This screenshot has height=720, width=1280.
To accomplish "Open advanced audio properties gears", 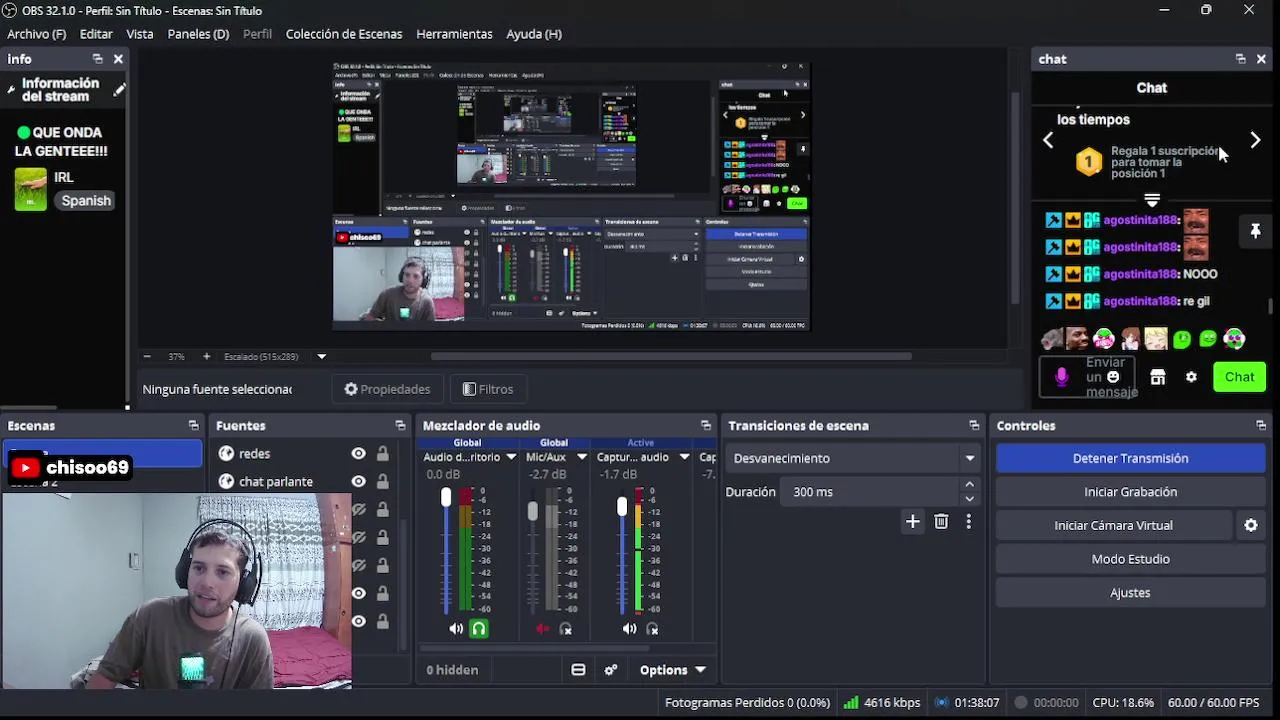I will (x=611, y=670).
